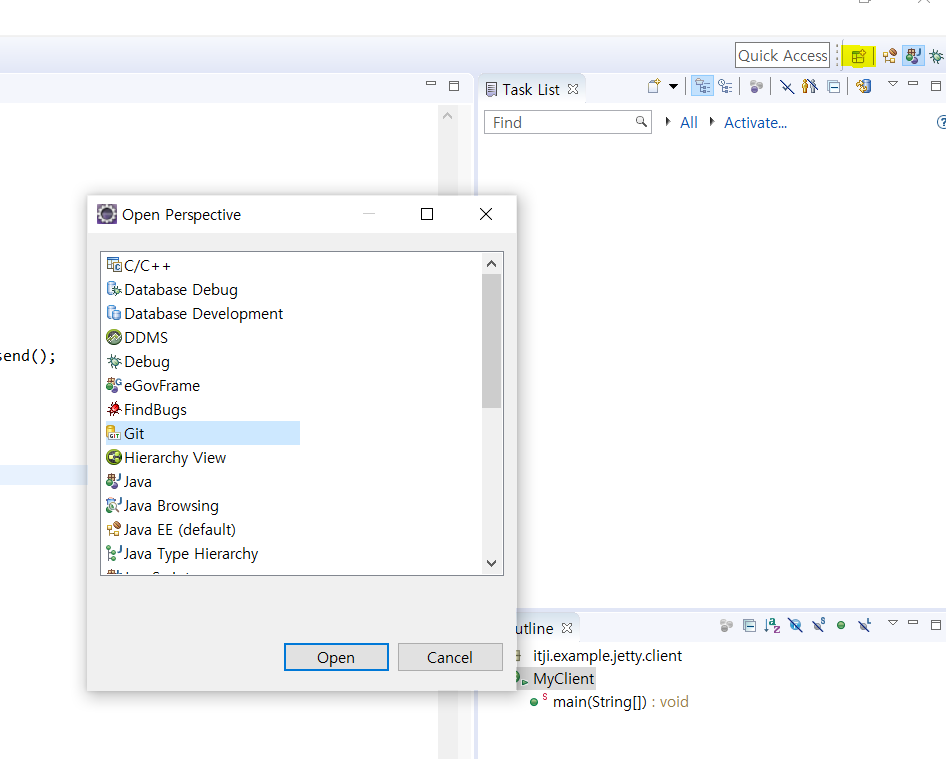Image resolution: width=946 pixels, height=759 pixels.
Task: Select Database Debug perspective
Action: (x=172, y=290)
